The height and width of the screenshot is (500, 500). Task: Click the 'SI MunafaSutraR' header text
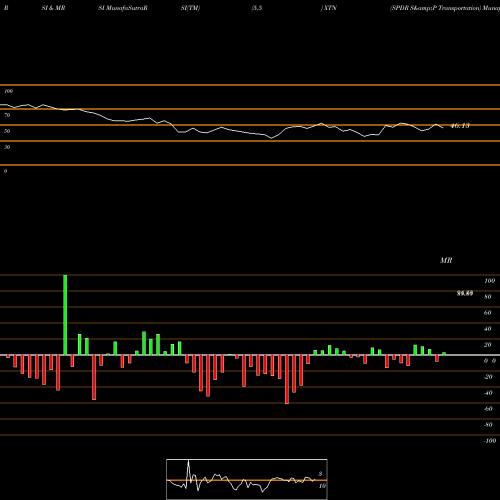click(123, 8)
